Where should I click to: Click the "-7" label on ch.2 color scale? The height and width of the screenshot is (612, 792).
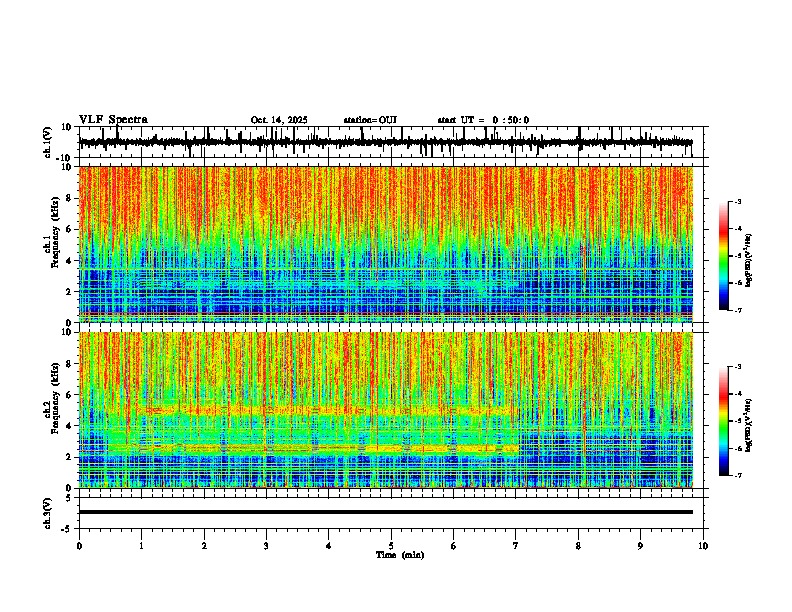(738, 475)
